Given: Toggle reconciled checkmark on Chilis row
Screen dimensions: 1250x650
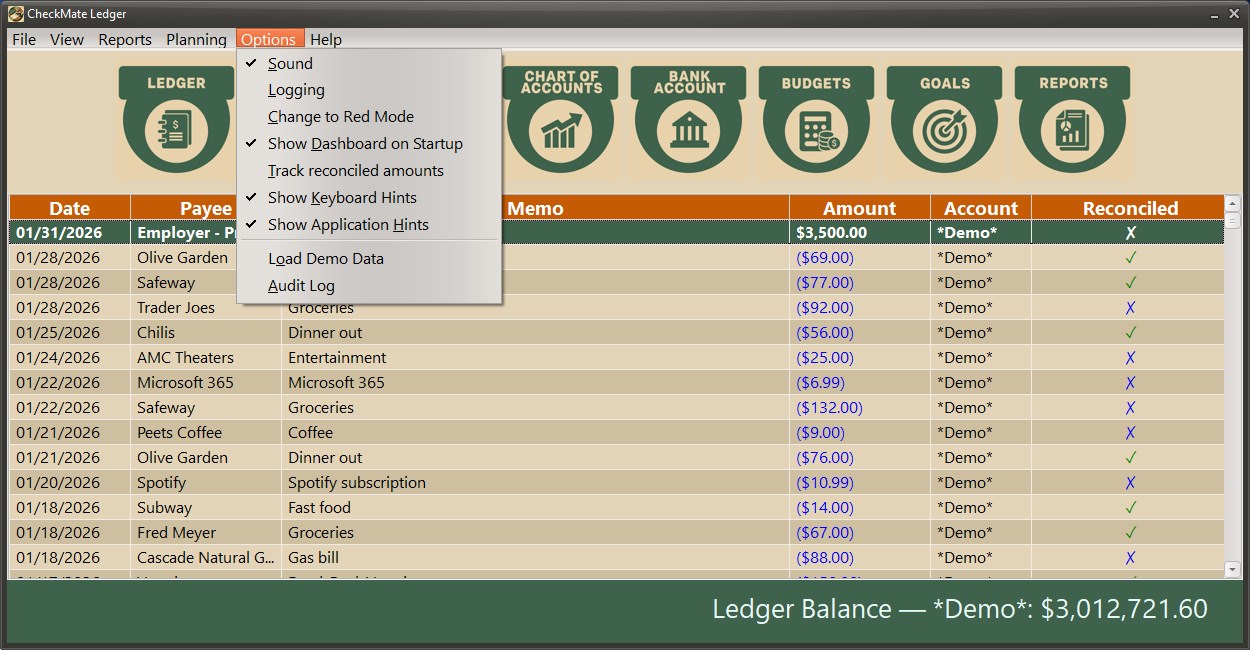Looking at the screenshot, I should click(x=1131, y=333).
